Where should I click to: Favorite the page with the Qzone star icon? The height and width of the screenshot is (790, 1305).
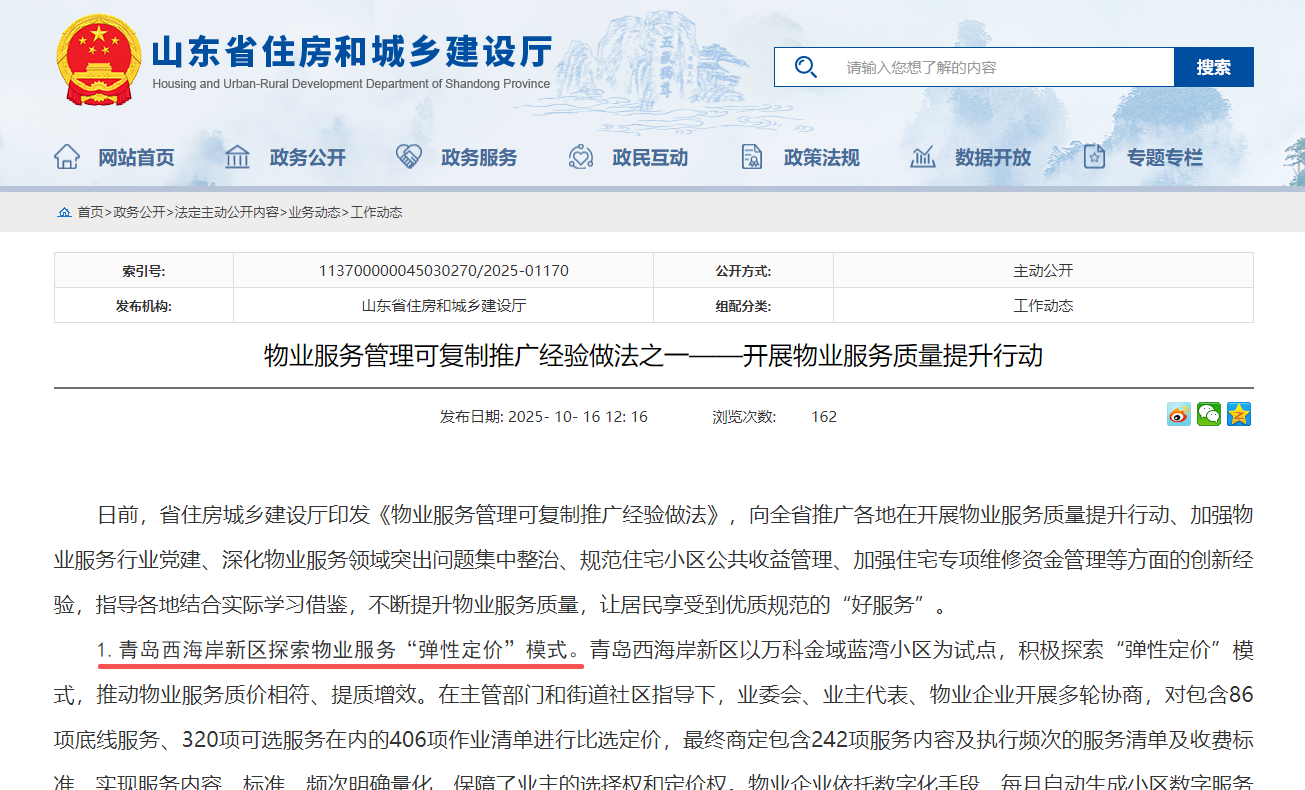pos(1238,413)
